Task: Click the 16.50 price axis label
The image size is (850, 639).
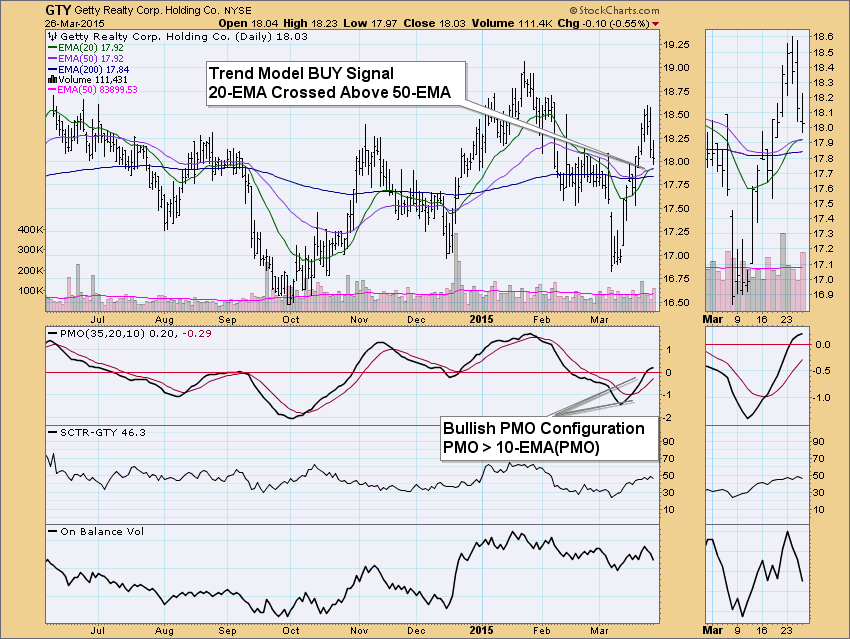Action: [675, 302]
